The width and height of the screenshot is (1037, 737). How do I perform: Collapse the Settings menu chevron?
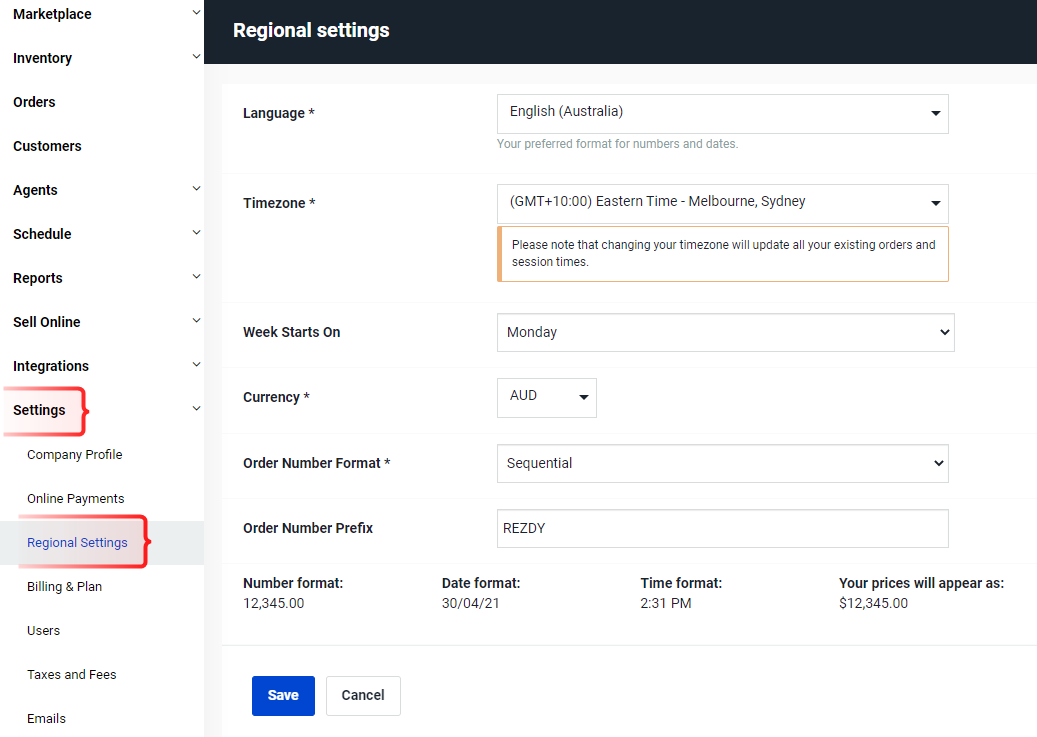196,409
